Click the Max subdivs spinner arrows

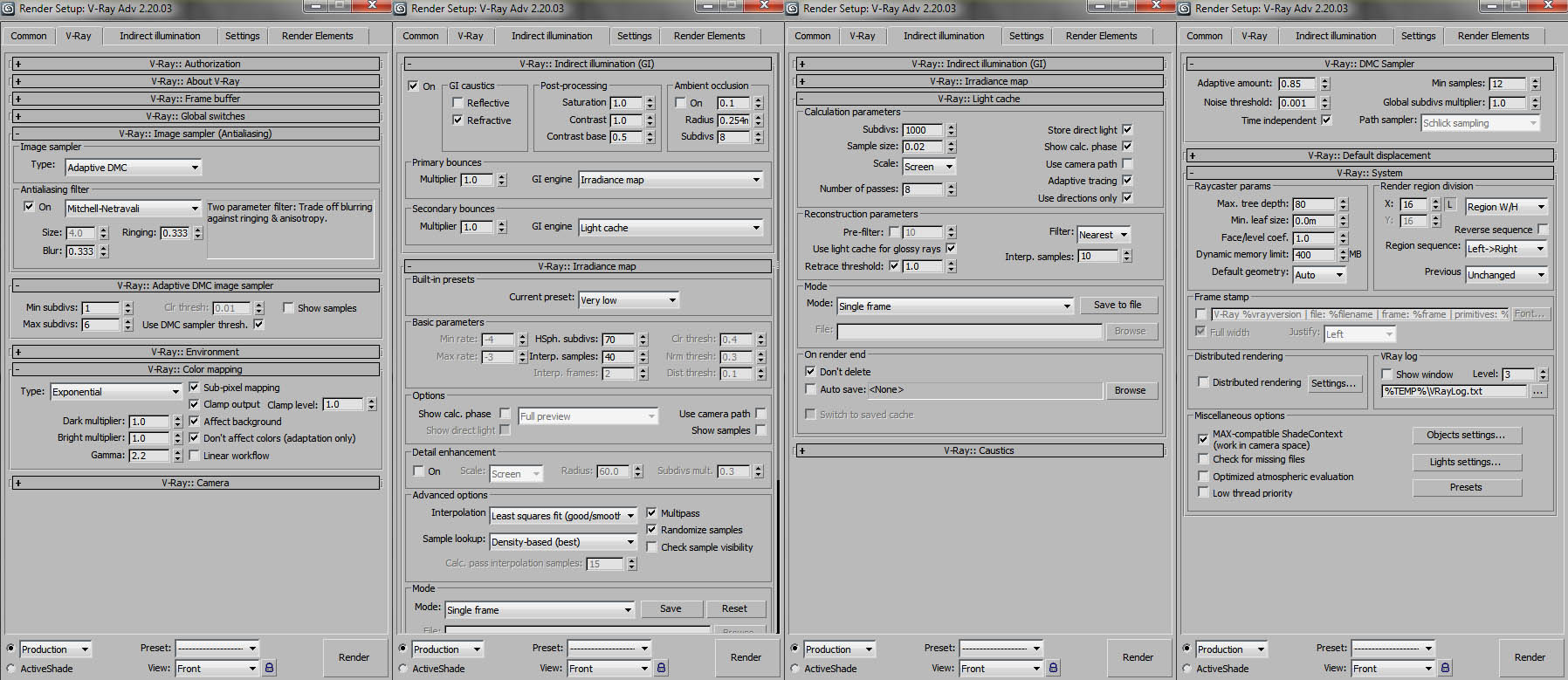click(128, 325)
